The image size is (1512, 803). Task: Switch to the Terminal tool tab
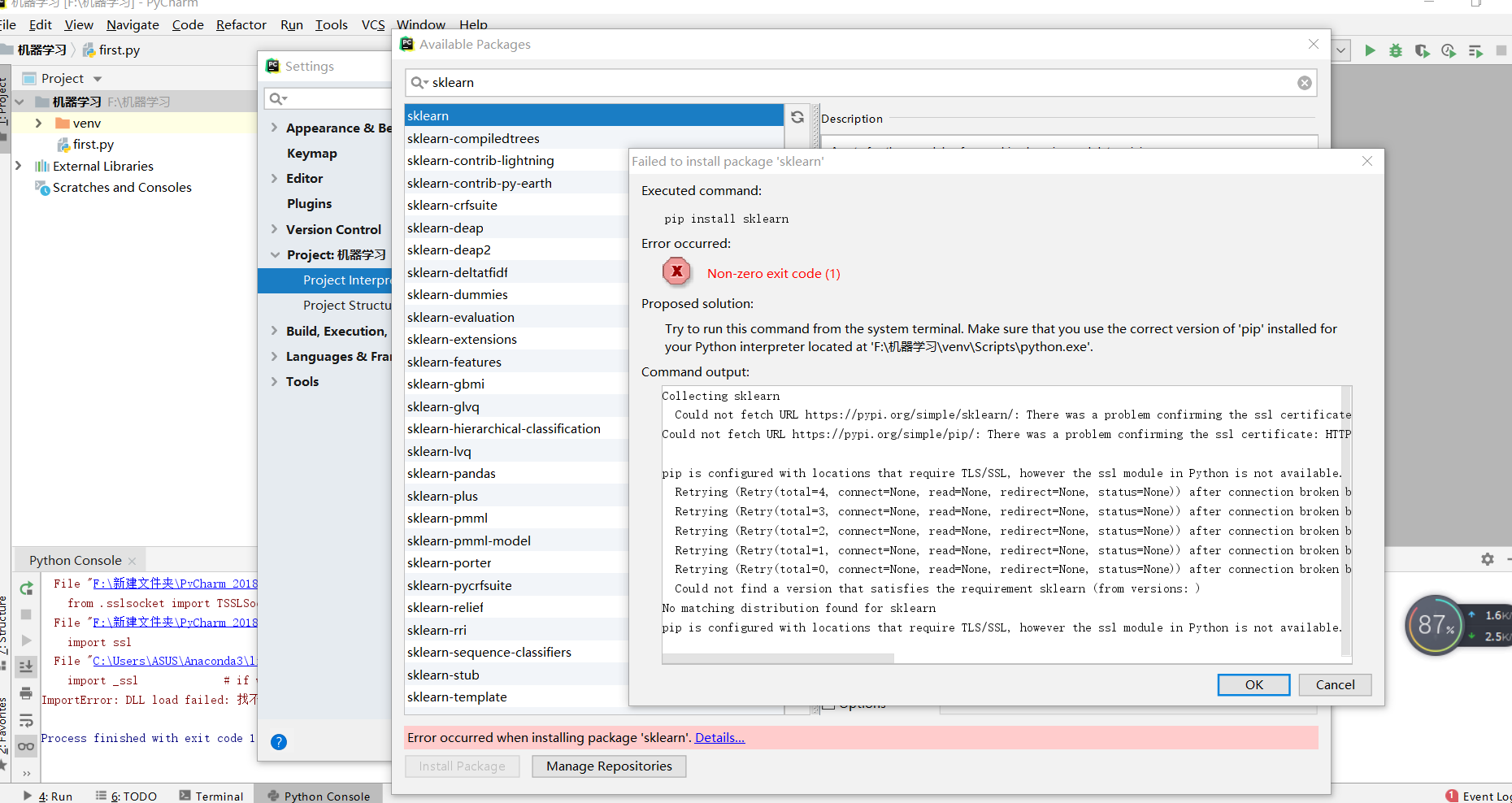211,796
